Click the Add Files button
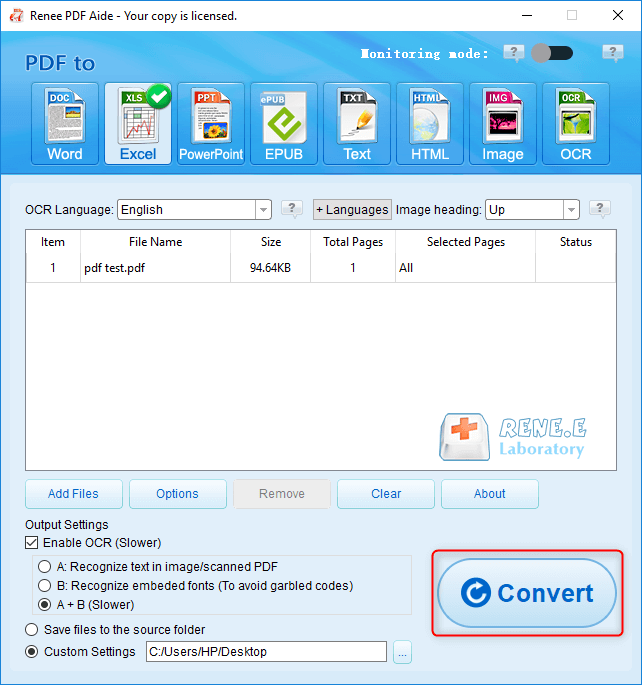 [x=74, y=494]
